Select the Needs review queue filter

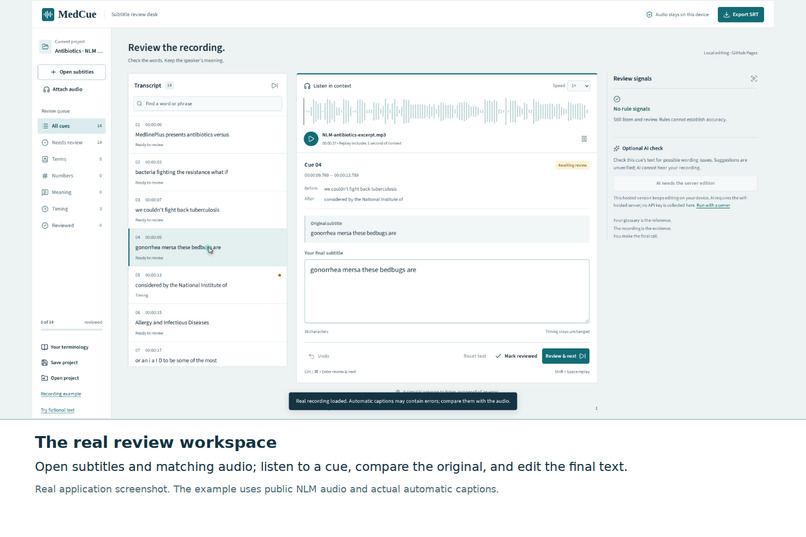coord(71,142)
